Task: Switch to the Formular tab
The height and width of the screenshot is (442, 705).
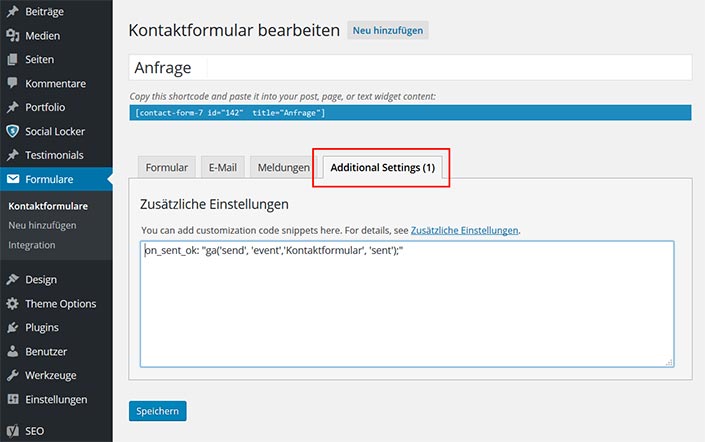Action: tap(167, 167)
